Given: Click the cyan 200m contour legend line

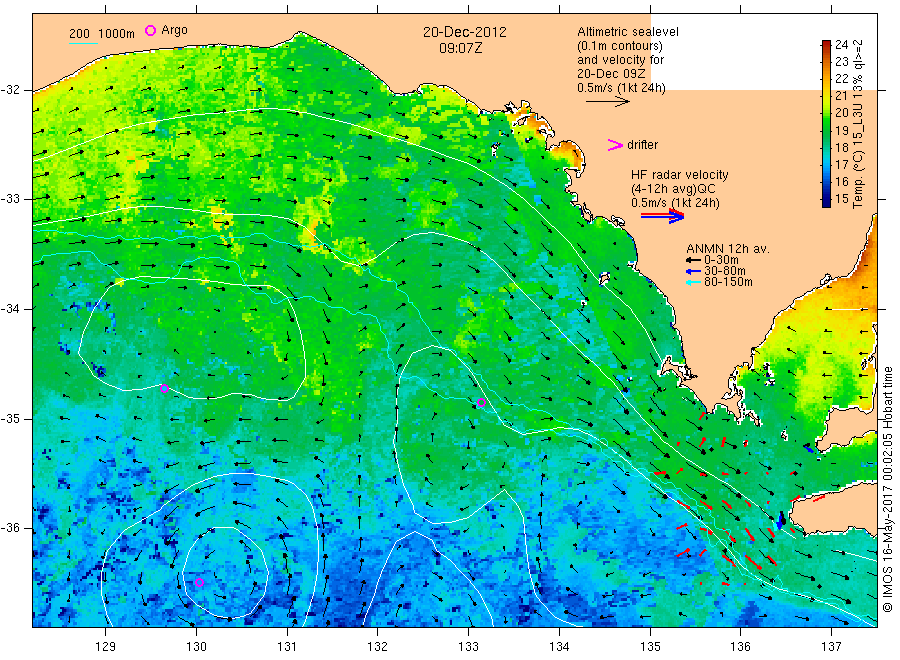Looking at the screenshot, I should (83, 43).
